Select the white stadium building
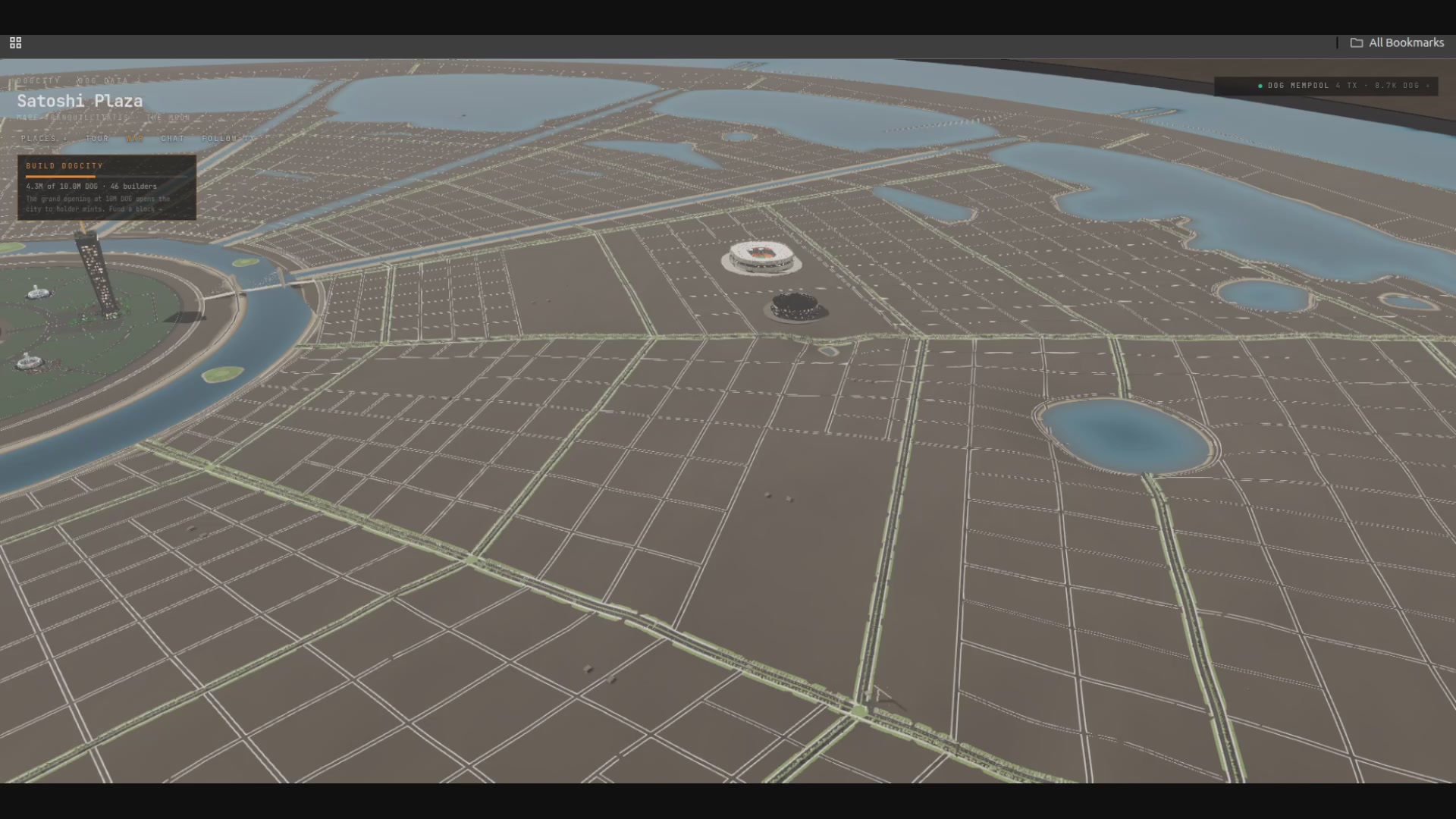 point(761,258)
